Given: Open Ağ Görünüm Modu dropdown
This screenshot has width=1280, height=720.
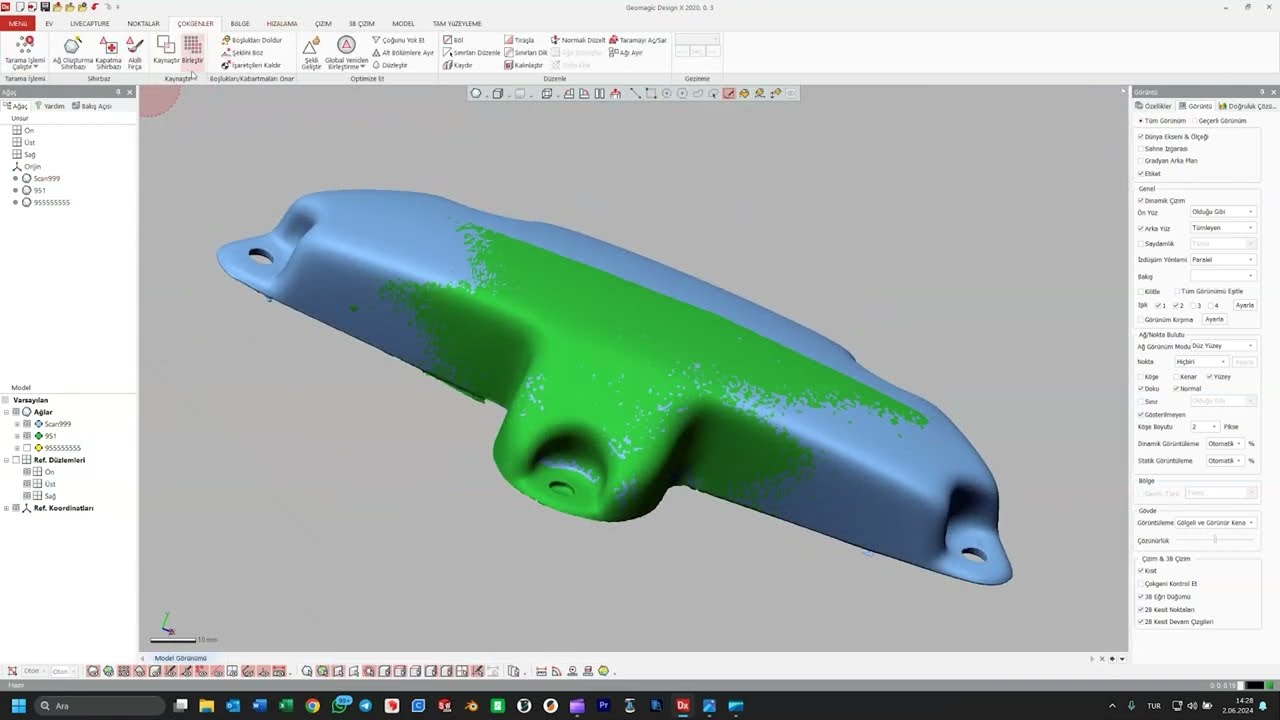Looking at the screenshot, I should click(x=1223, y=346).
